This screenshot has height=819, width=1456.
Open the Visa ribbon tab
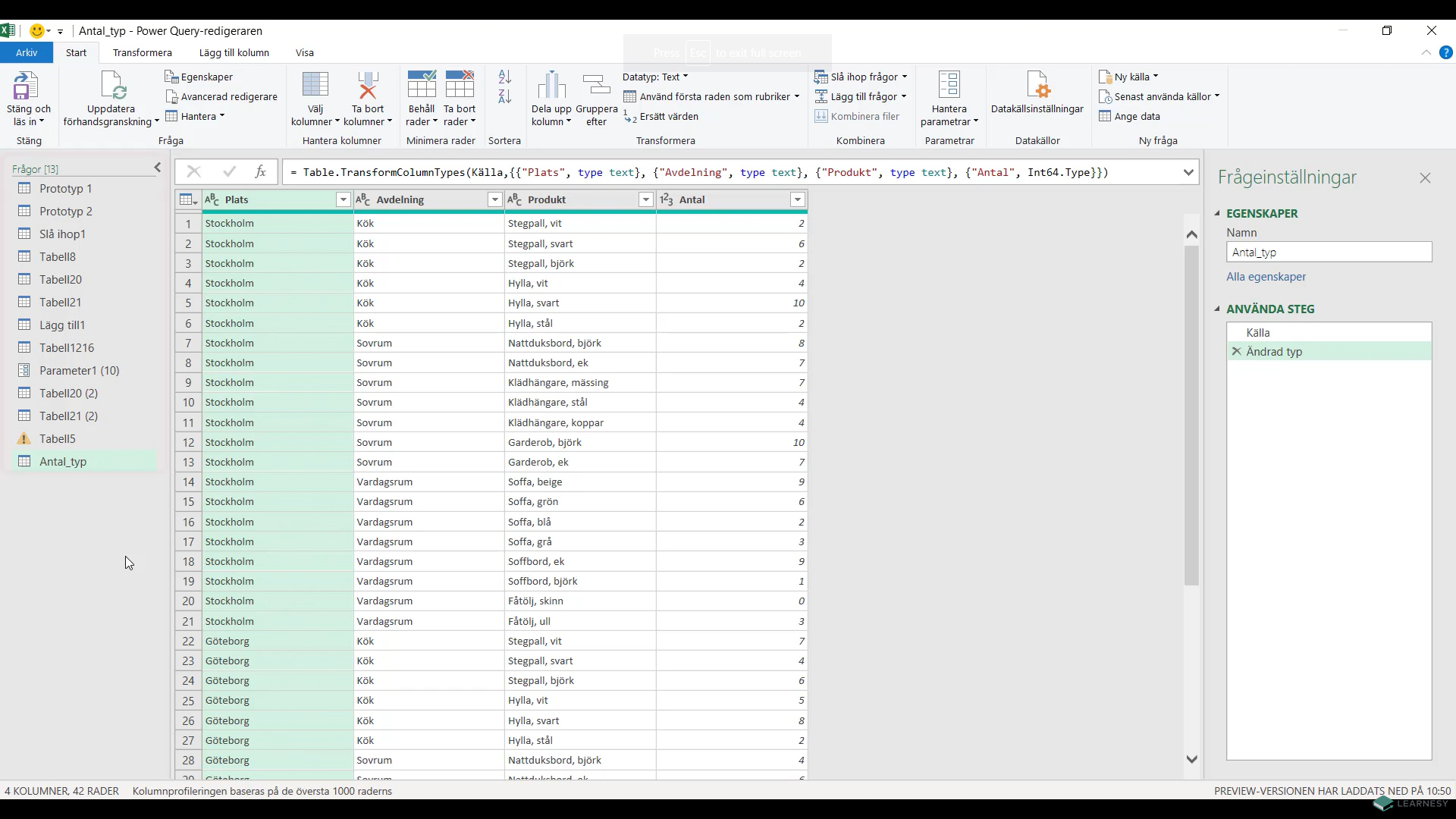pyautogui.click(x=304, y=52)
